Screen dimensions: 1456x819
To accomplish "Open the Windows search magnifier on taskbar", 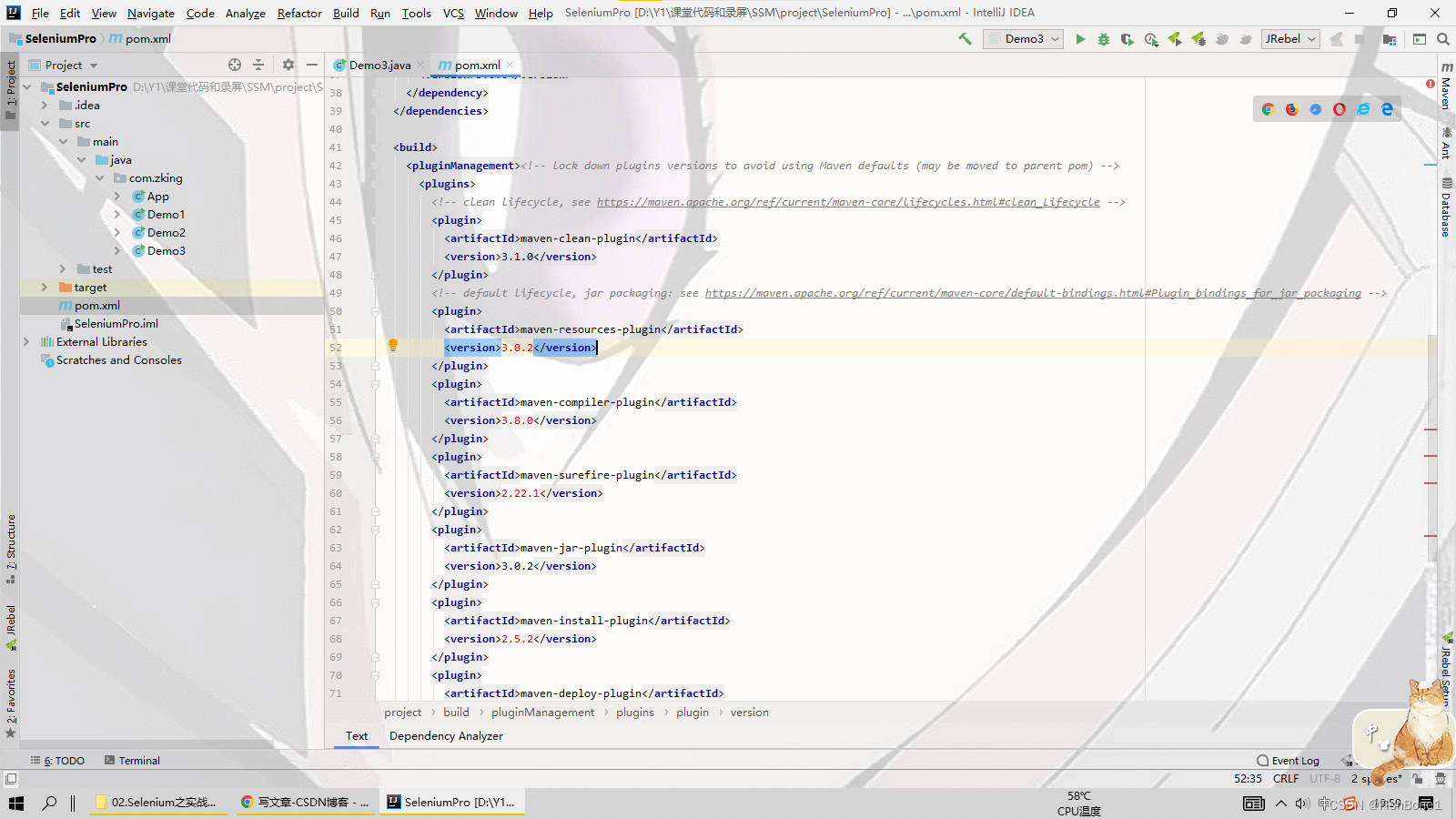I will pos(49,803).
